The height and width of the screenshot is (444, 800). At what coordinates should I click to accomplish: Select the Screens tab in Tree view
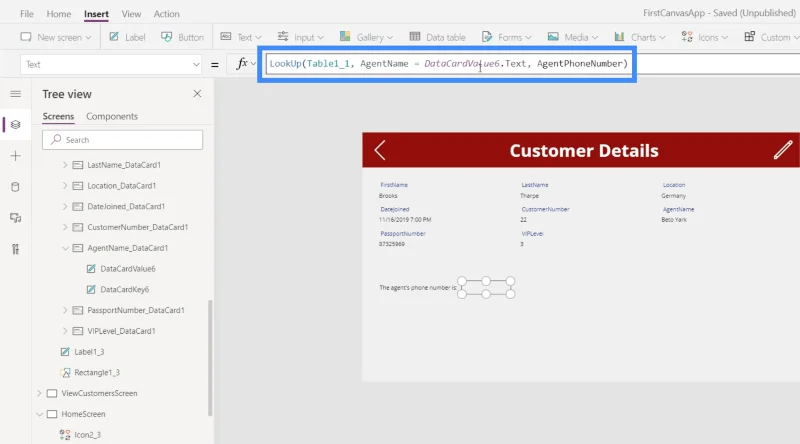pyautogui.click(x=58, y=116)
